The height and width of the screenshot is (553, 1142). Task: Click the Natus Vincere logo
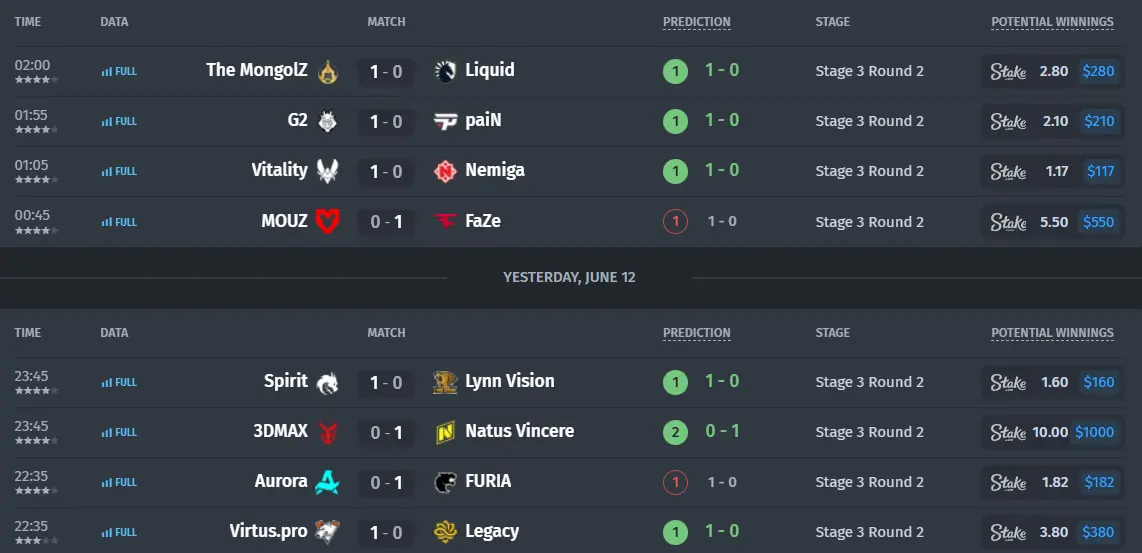click(x=445, y=432)
